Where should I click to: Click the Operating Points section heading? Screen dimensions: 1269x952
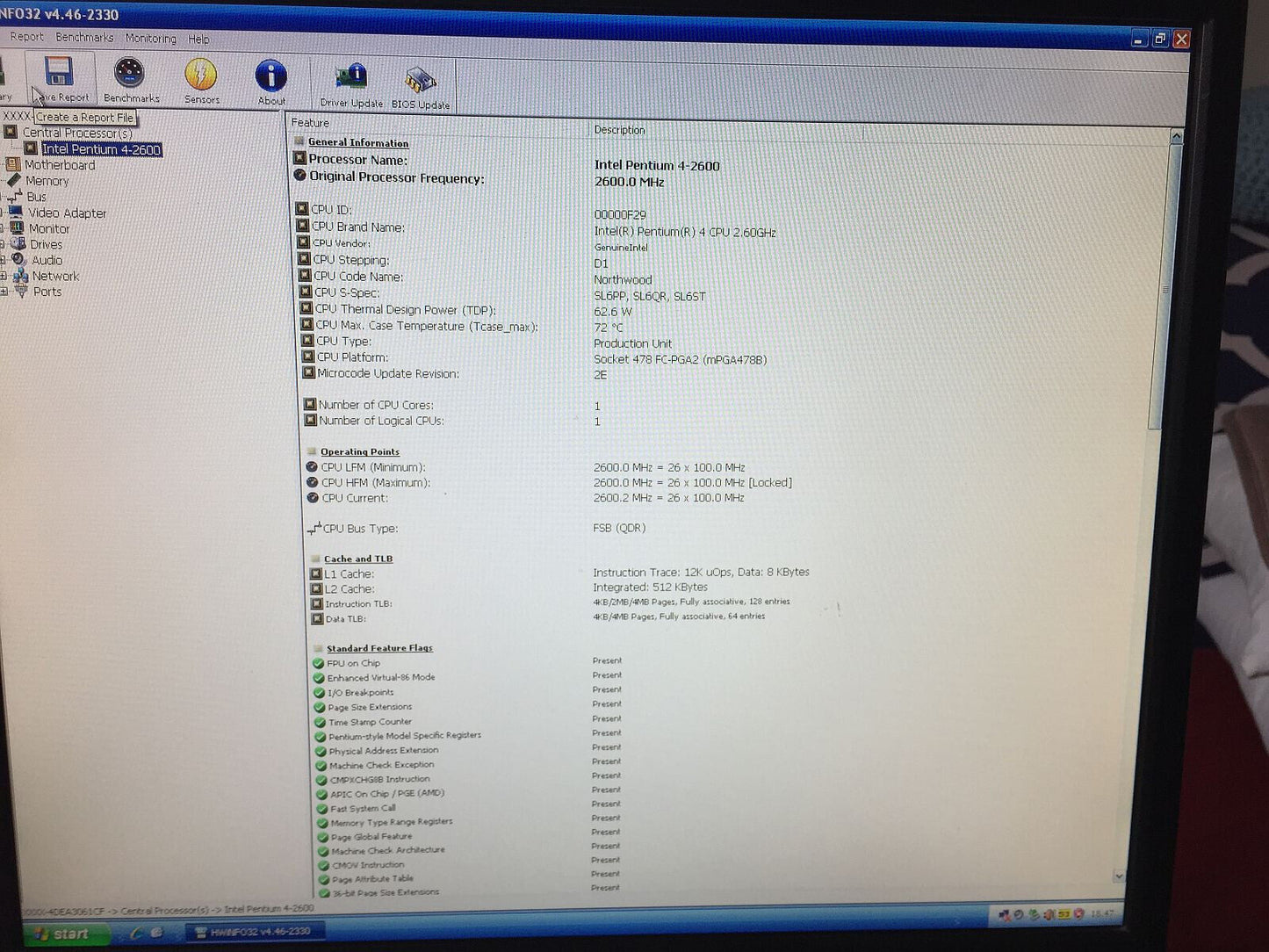[360, 451]
